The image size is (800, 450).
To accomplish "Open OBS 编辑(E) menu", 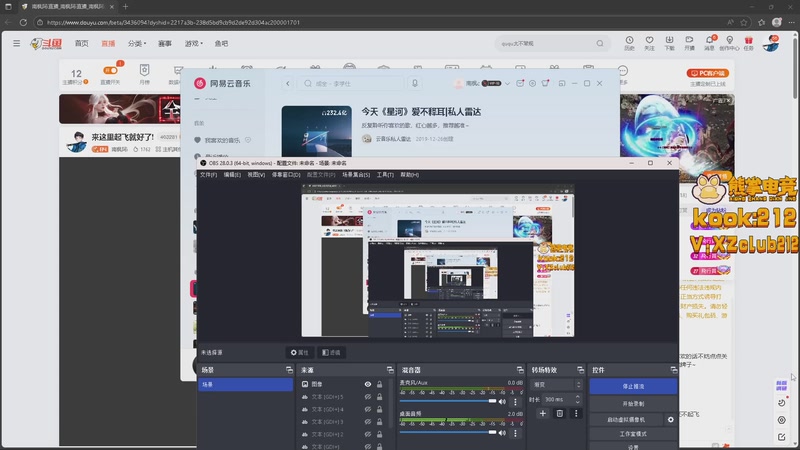I will coord(232,174).
